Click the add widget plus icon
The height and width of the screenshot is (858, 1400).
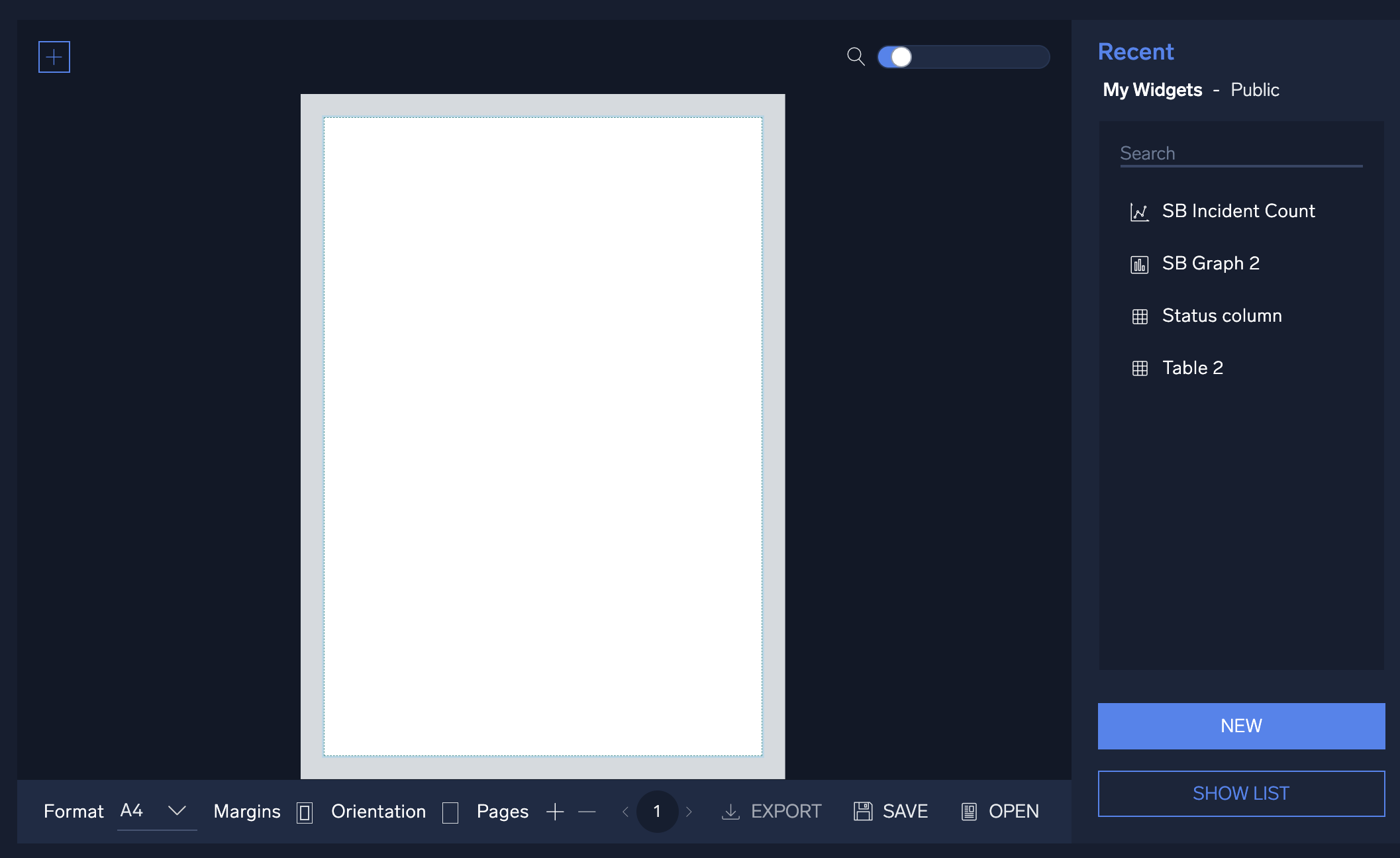click(x=54, y=56)
